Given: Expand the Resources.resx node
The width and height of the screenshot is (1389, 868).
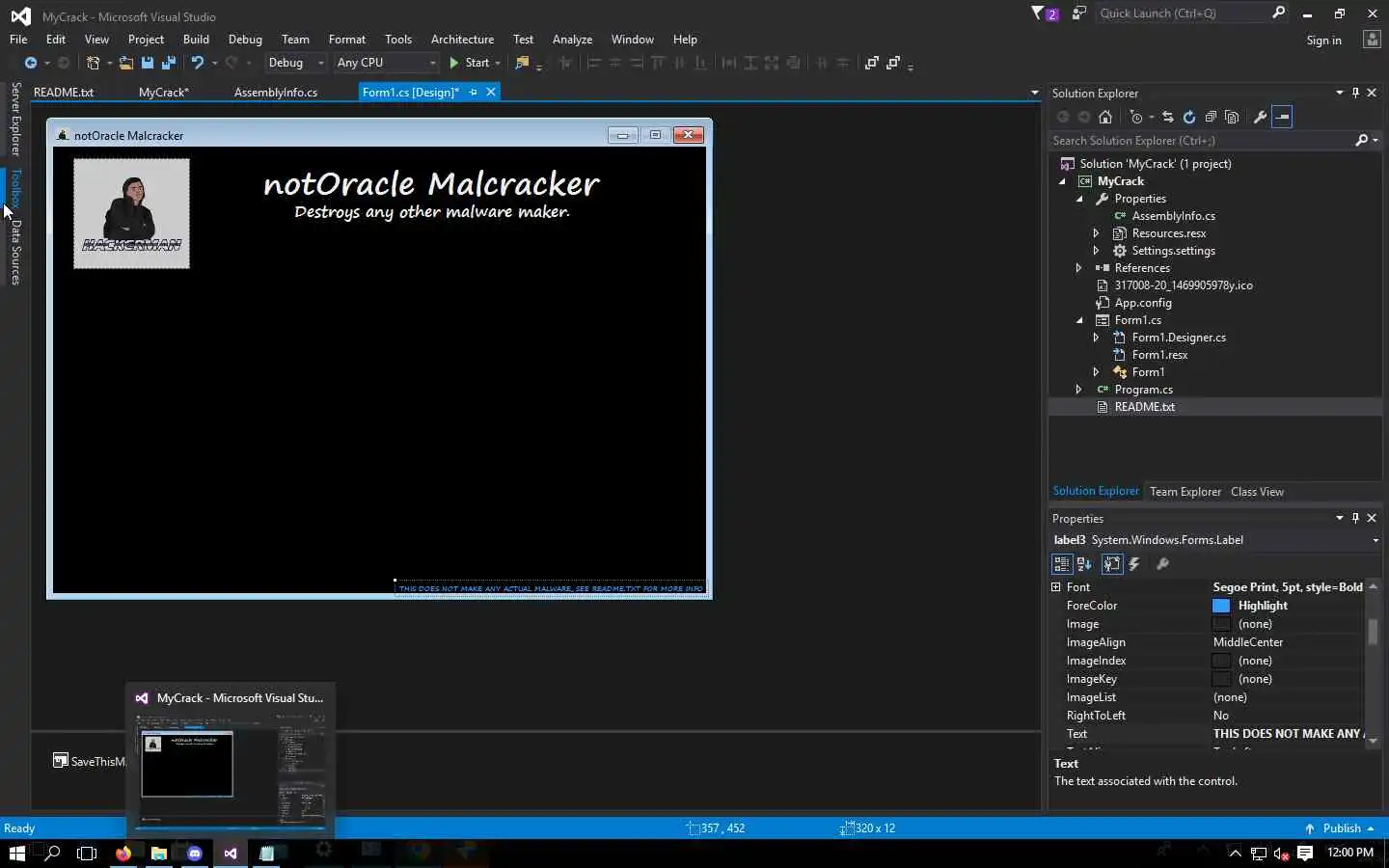Looking at the screenshot, I should point(1096,233).
